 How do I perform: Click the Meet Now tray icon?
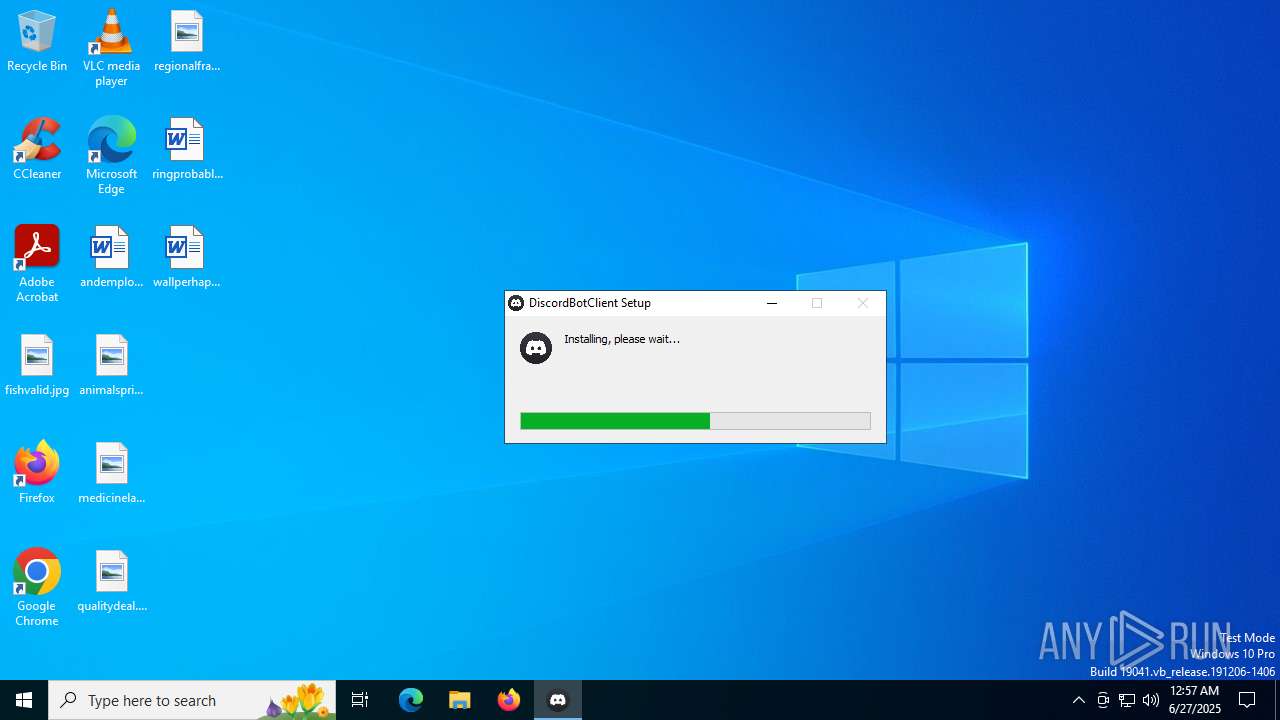(x=1103, y=700)
